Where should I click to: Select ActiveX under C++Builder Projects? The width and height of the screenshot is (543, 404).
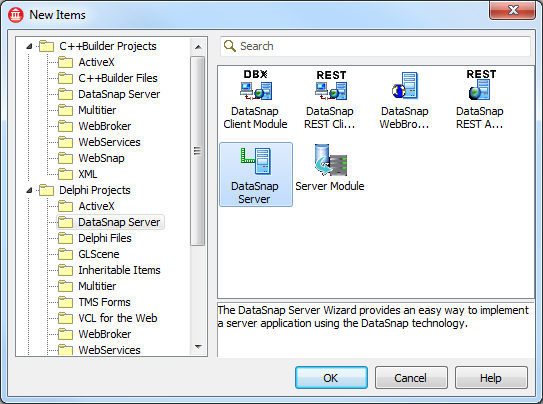pyautogui.click(x=96, y=62)
